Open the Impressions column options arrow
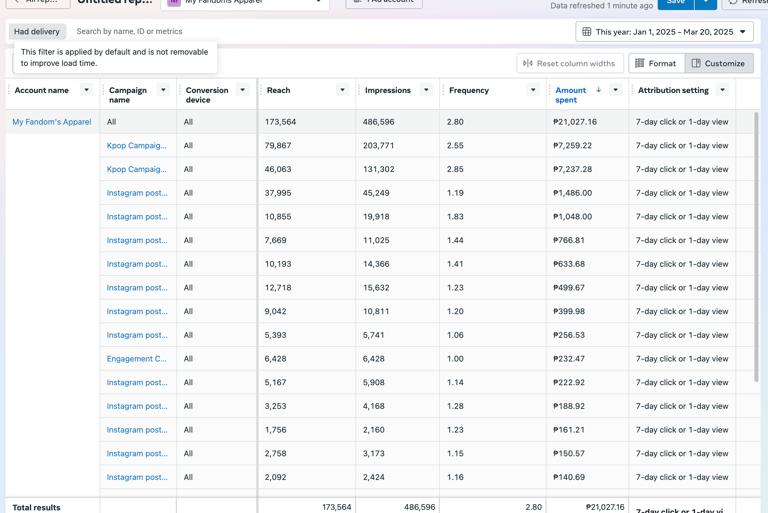 426,90
